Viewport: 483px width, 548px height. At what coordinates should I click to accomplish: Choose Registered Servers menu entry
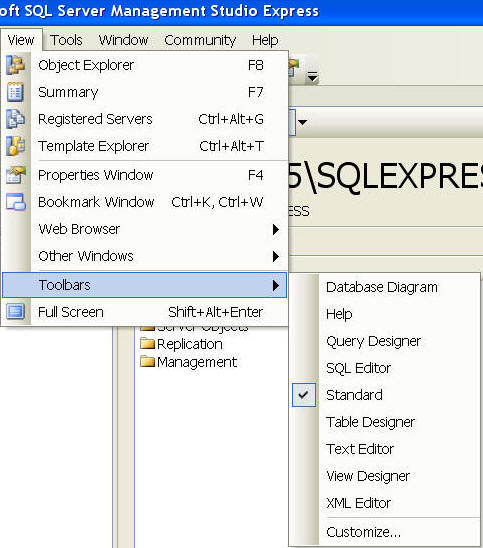(144, 119)
